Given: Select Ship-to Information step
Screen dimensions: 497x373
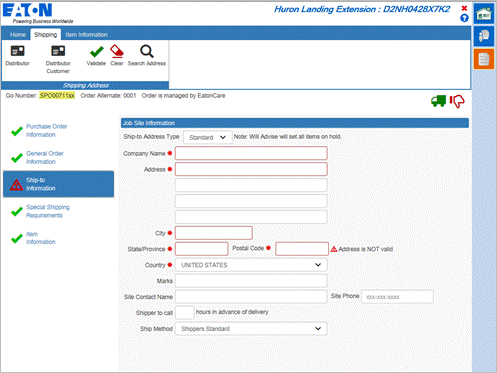Looking at the screenshot, I should (x=58, y=184).
